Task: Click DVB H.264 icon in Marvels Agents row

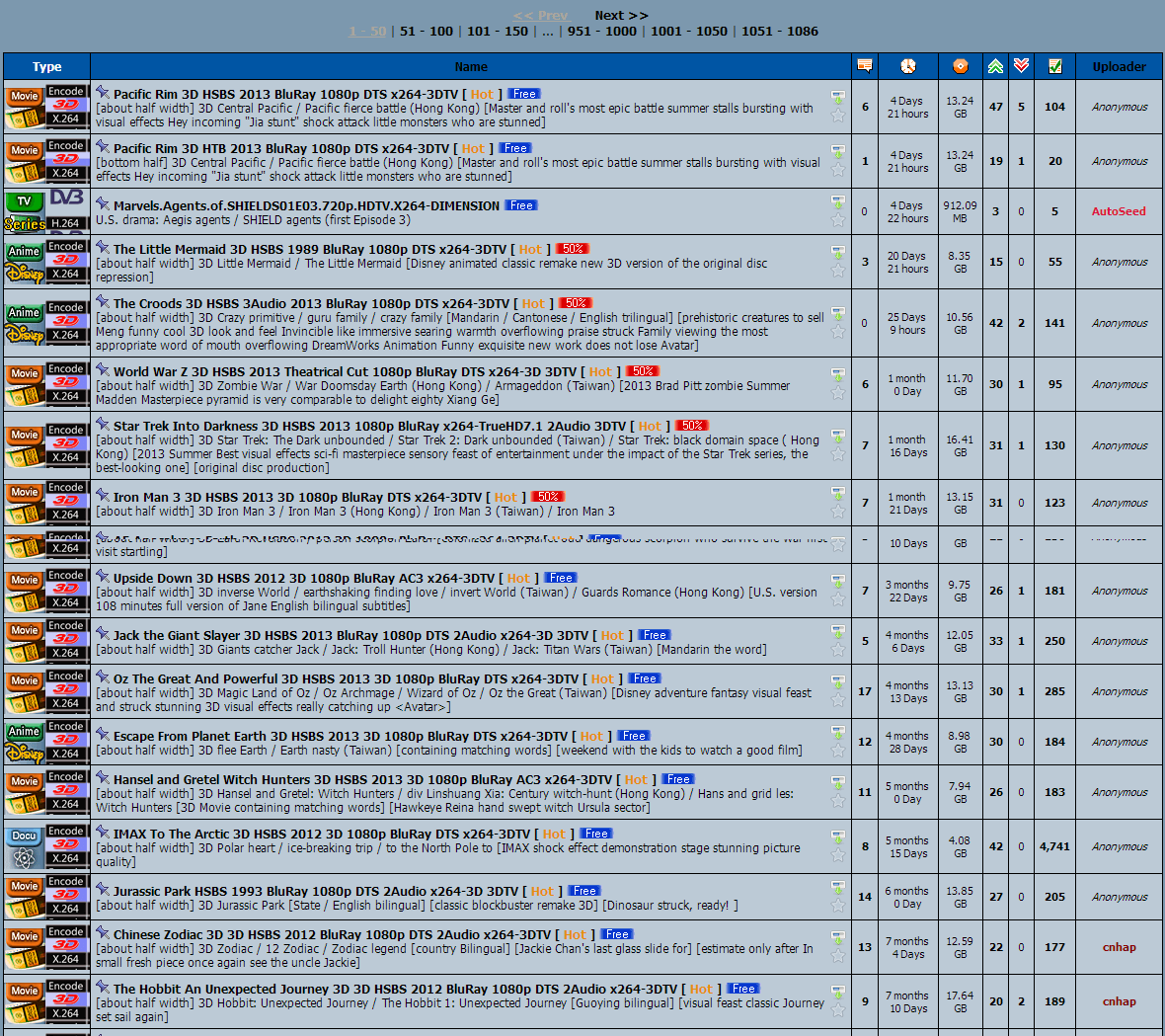Action: 67,211
